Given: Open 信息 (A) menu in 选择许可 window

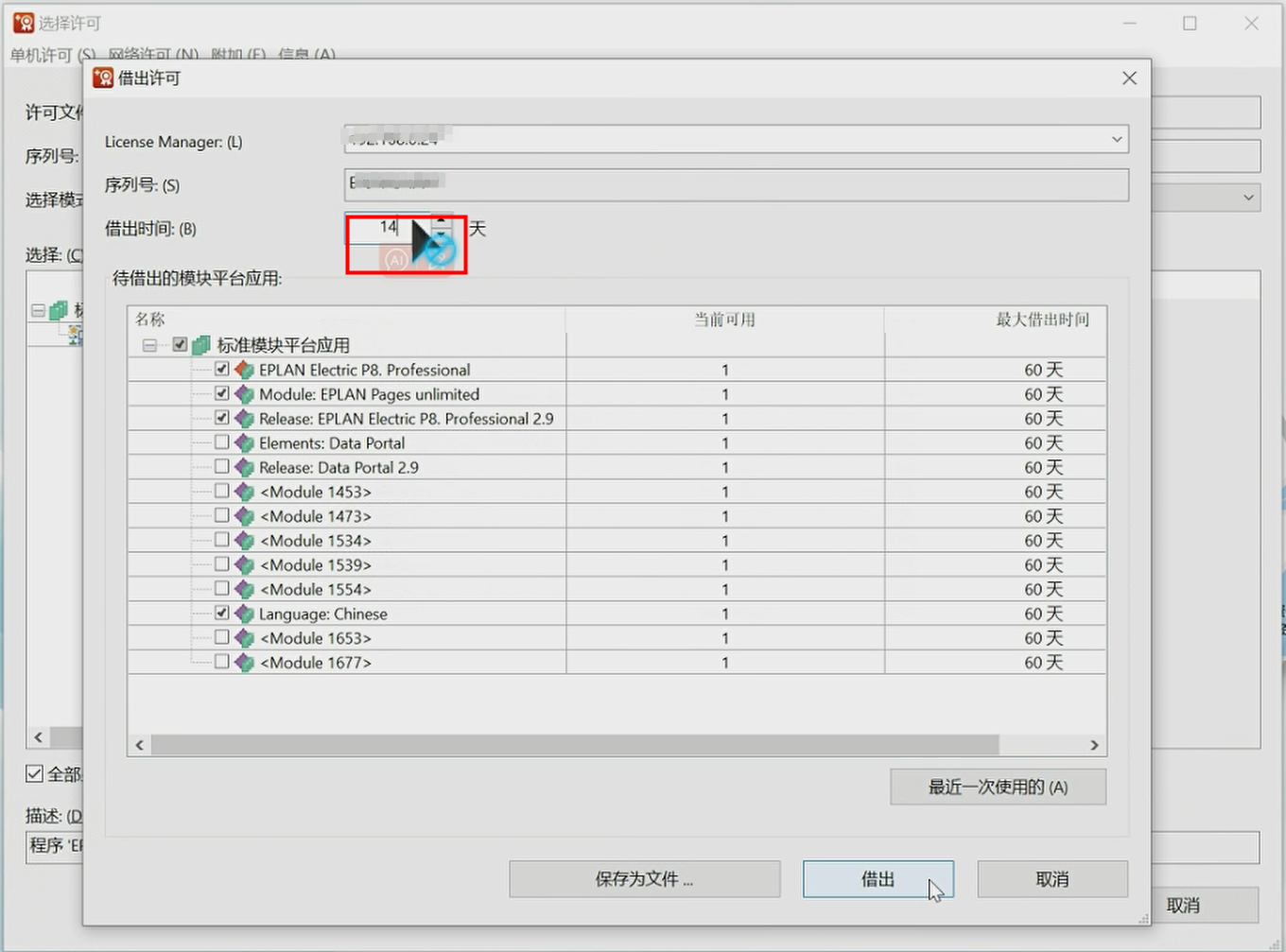Looking at the screenshot, I should click(307, 54).
